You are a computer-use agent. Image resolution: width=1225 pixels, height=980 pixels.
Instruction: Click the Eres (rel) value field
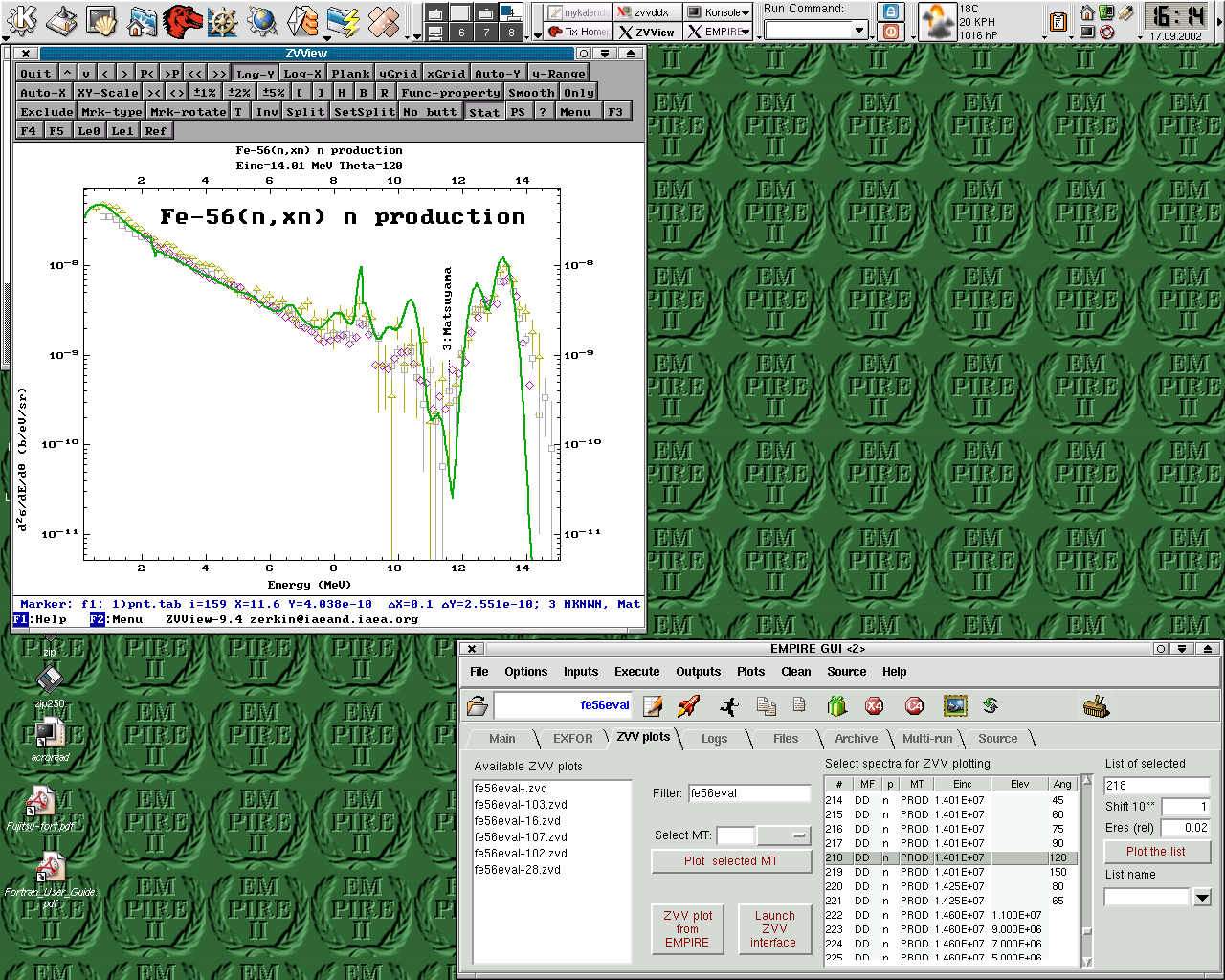coord(1186,828)
